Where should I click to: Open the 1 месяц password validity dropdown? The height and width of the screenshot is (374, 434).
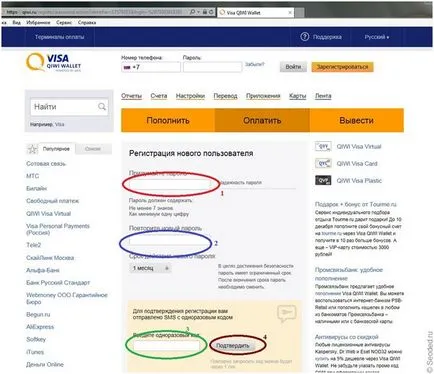click(150, 268)
